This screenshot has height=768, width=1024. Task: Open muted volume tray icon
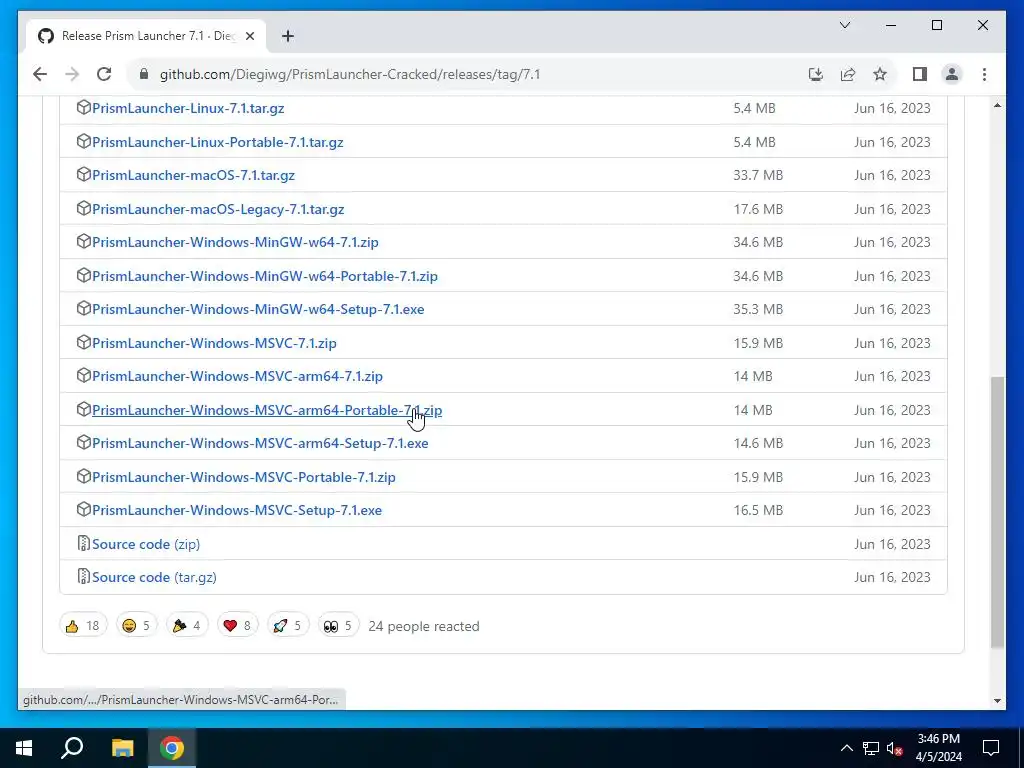(895, 748)
